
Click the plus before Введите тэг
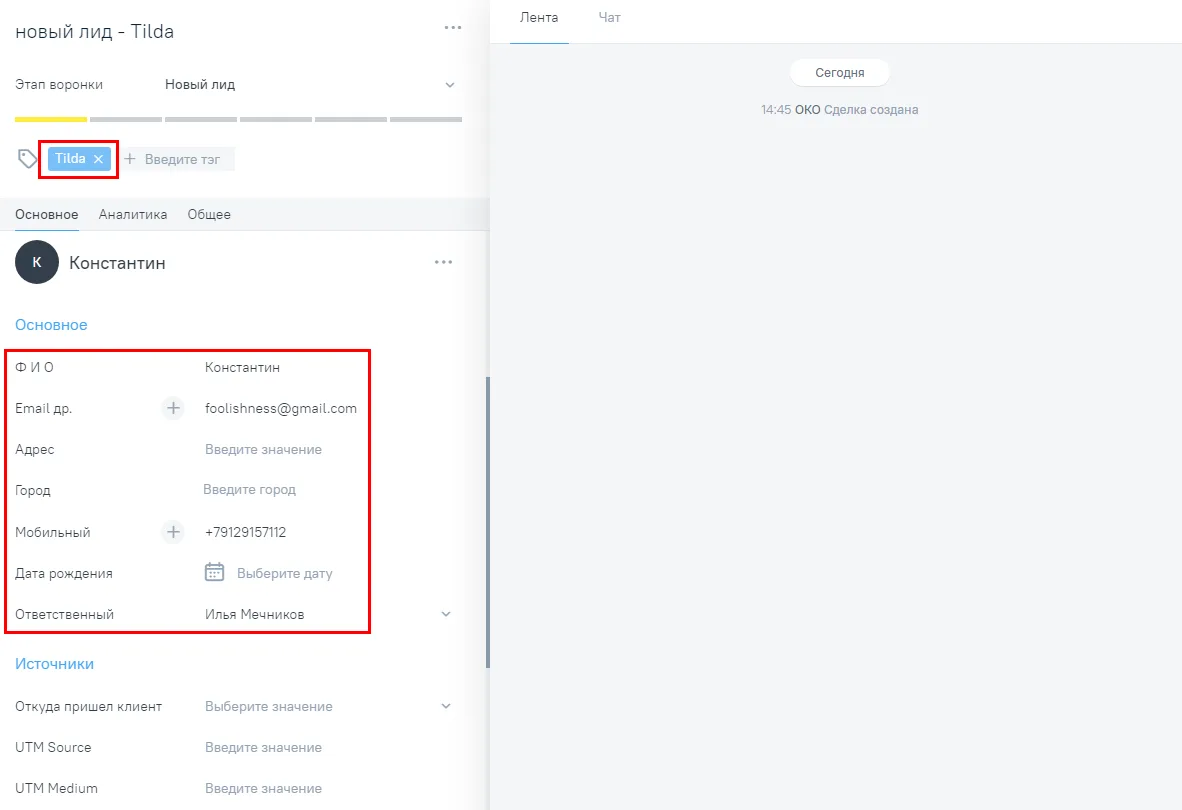[130, 159]
